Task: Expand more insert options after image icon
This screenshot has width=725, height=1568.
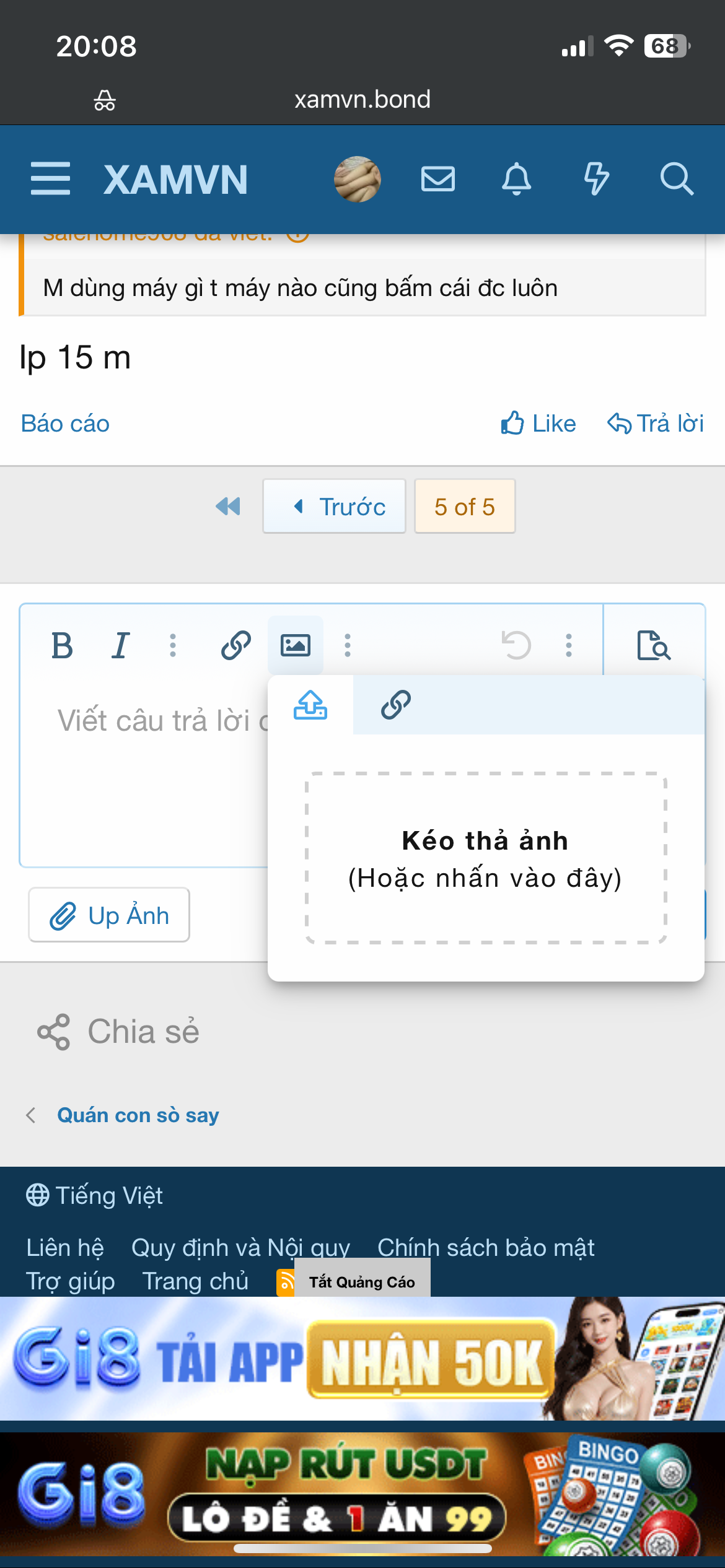Action: pyautogui.click(x=348, y=645)
